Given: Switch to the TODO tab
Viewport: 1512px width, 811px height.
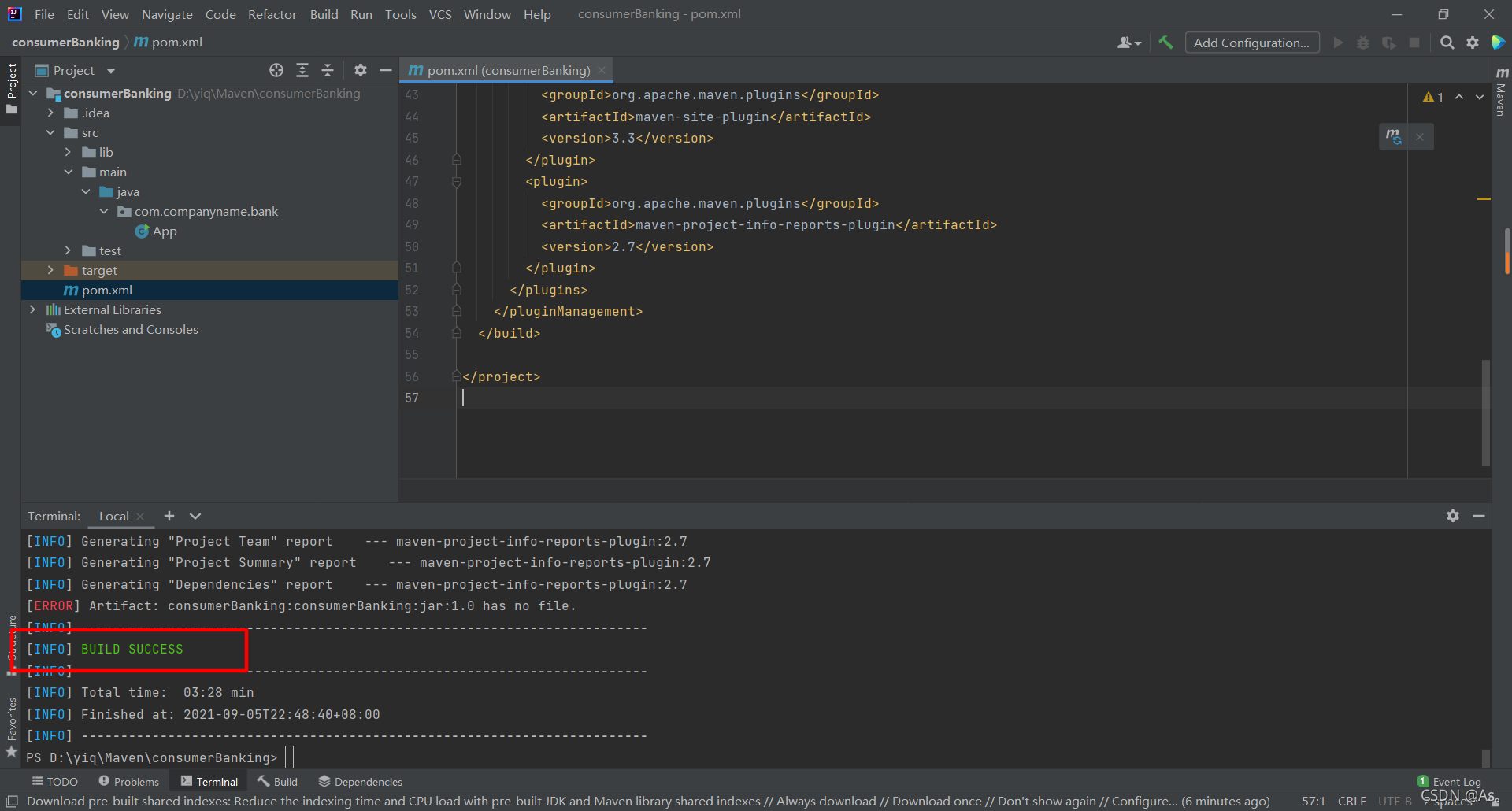Looking at the screenshot, I should point(54,781).
